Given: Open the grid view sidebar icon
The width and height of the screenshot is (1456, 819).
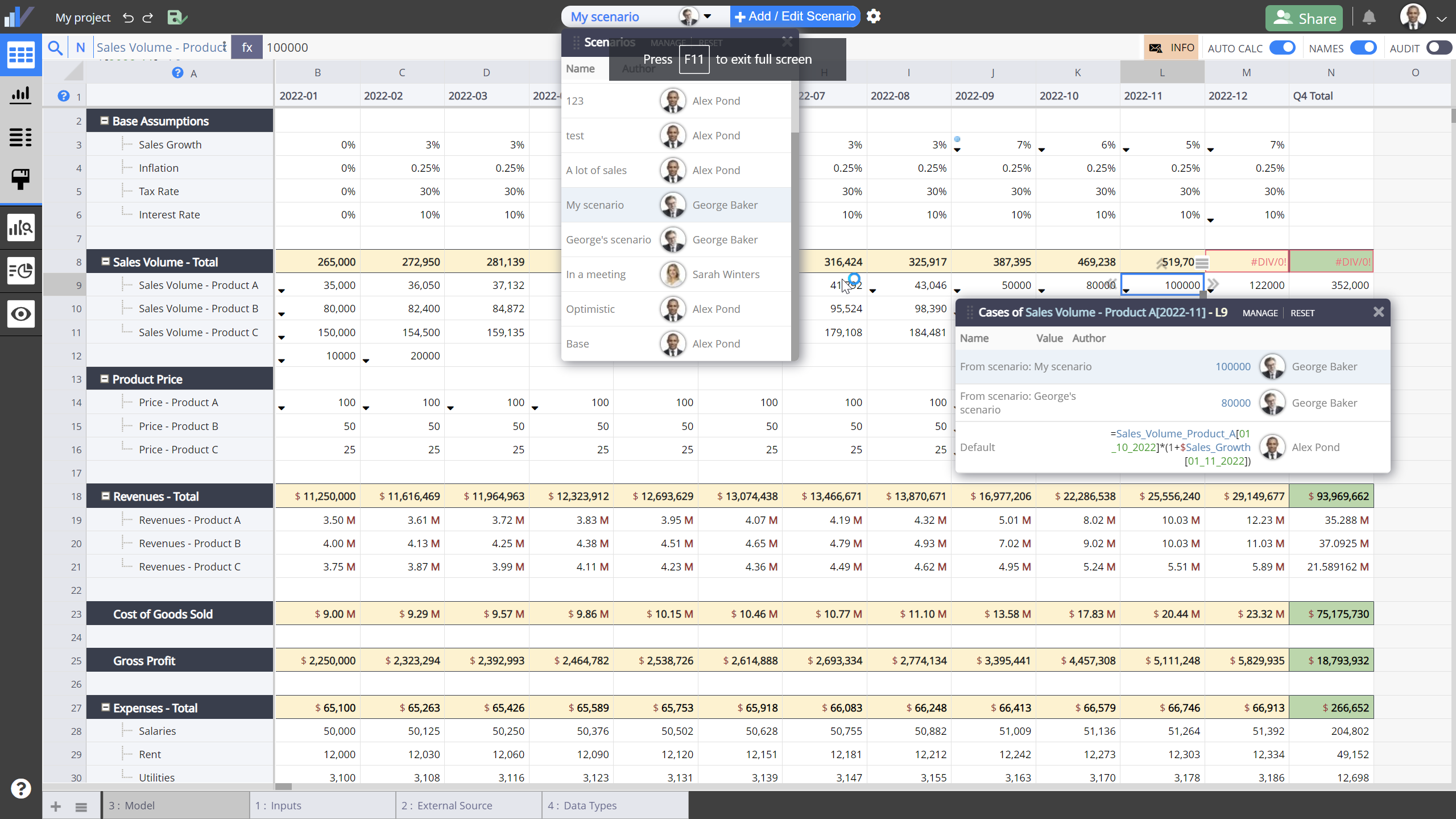Looking at the screenshot, I should coord(21,55).
